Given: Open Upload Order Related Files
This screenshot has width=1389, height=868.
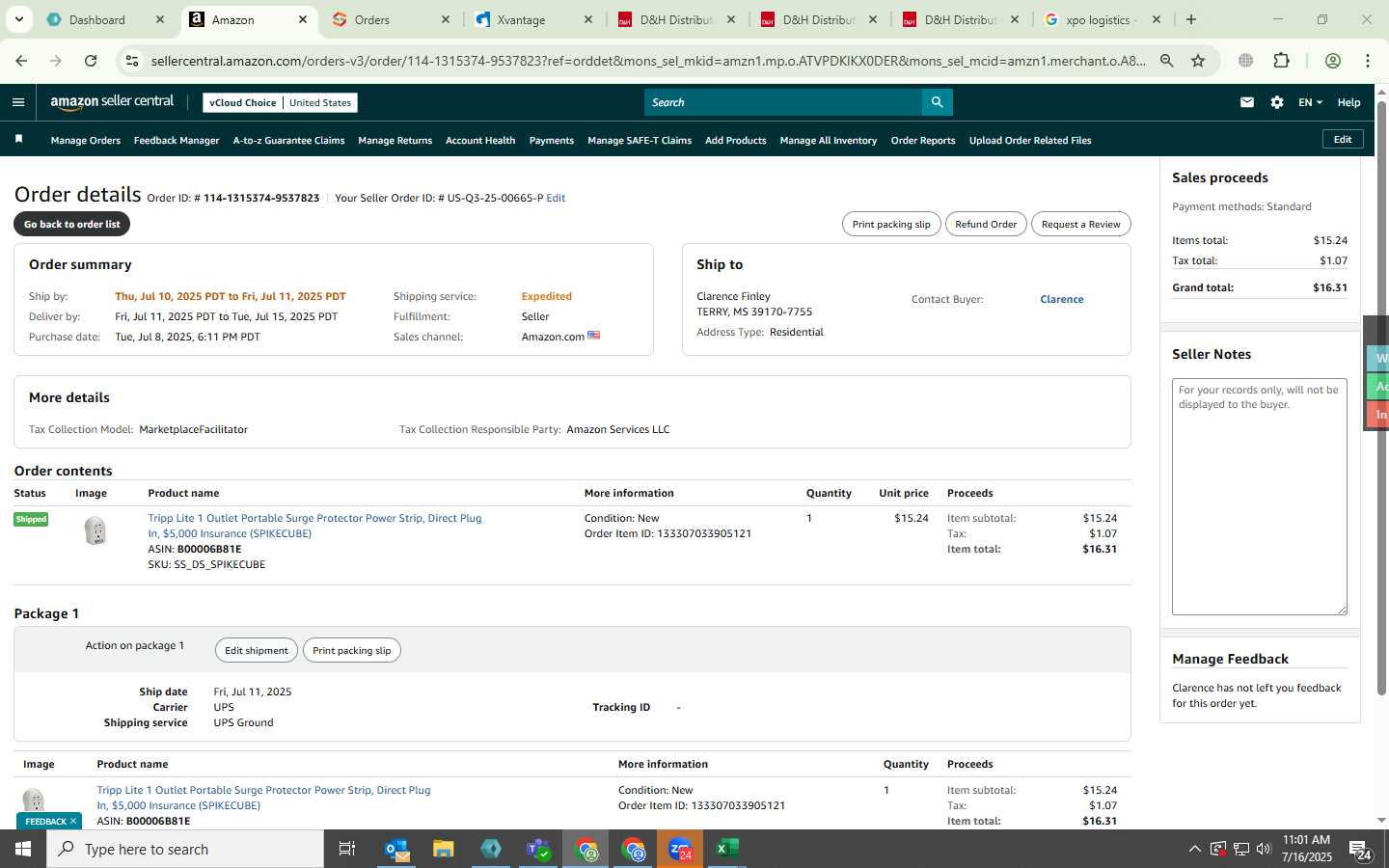Looking at the screenshot, I should tap(1030, 141).
